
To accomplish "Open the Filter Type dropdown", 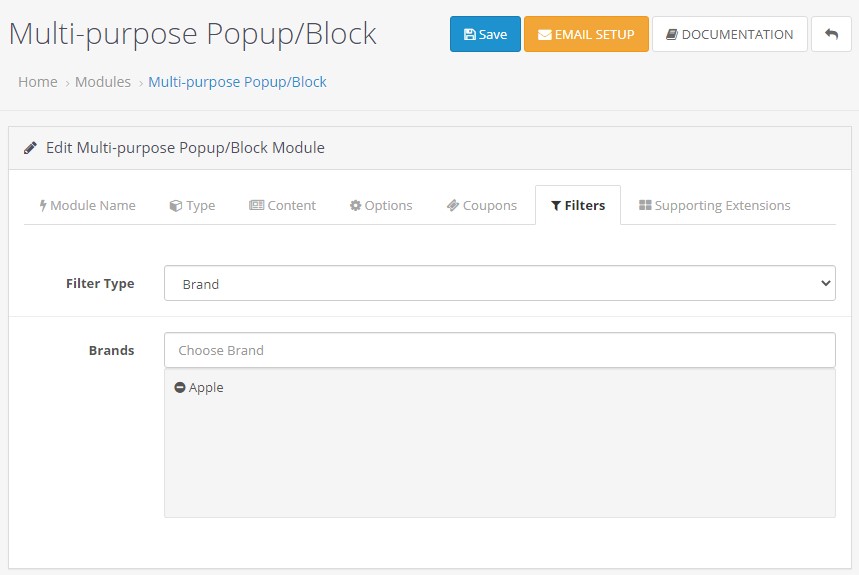I will point(500,283).
